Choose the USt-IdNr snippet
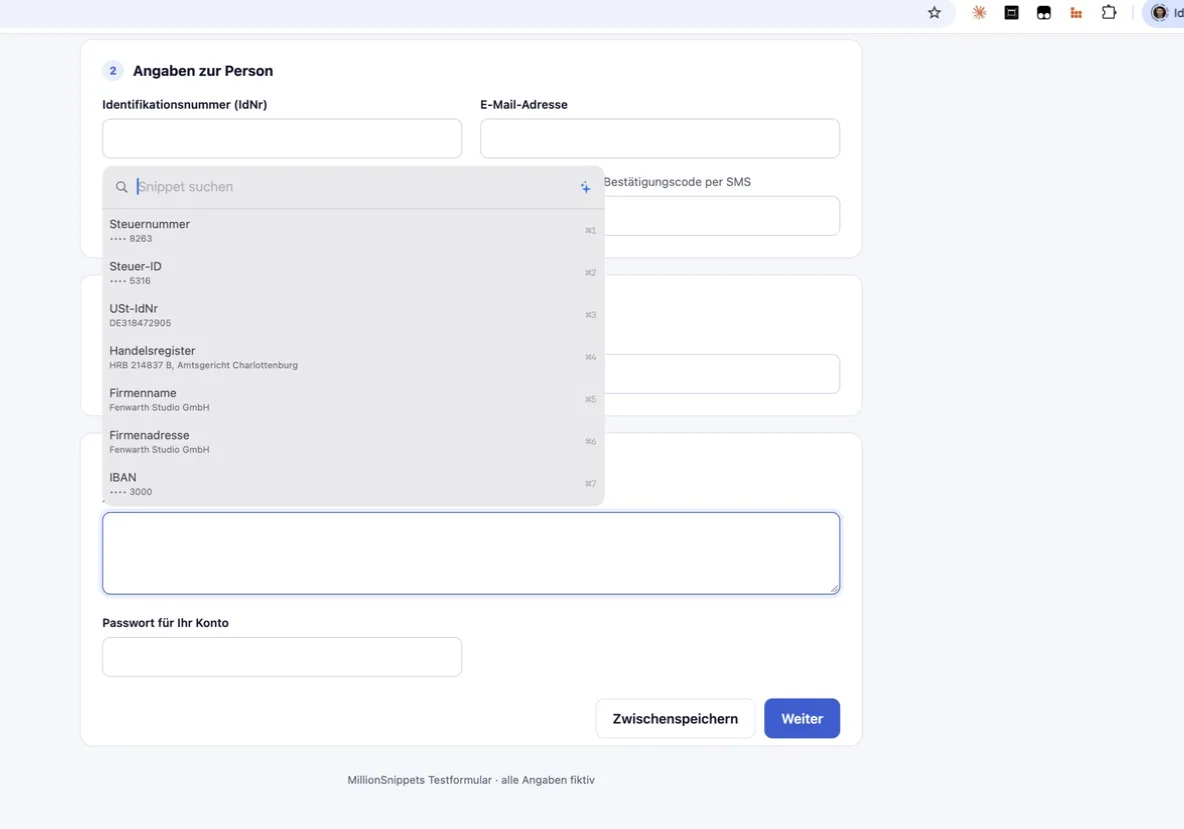 (353, 315)
